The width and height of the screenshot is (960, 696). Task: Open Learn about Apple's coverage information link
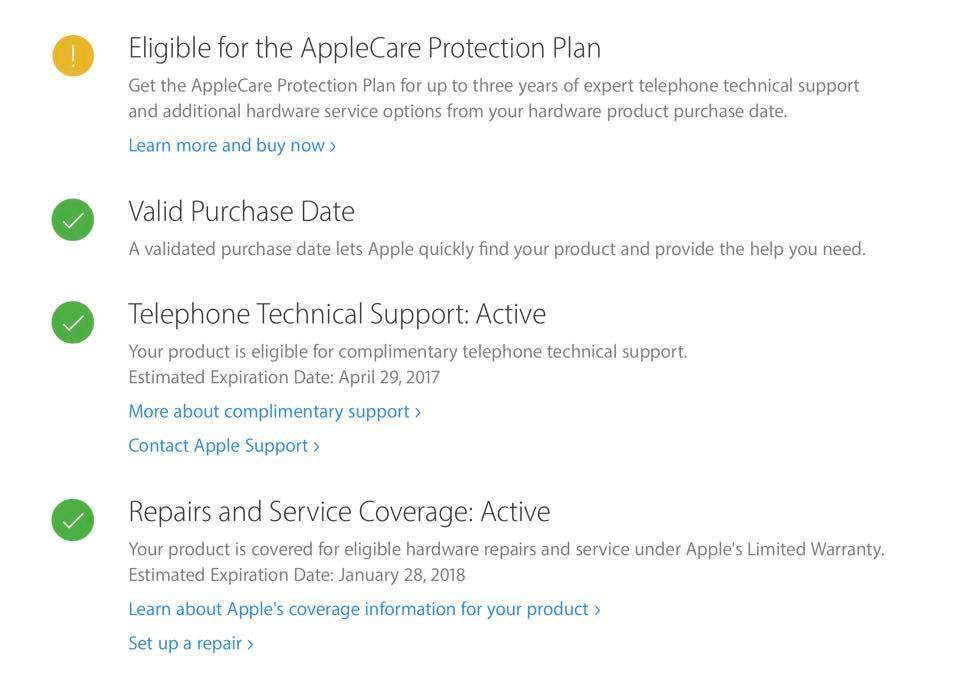[364, 610]
